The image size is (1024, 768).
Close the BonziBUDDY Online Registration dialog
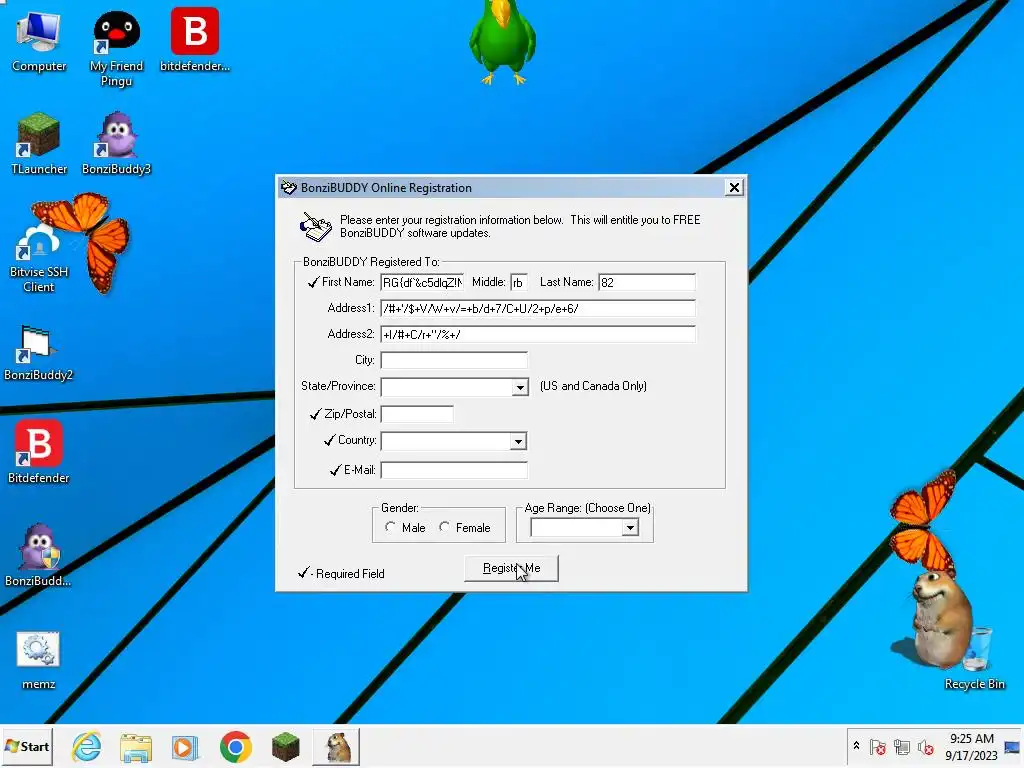[x=734, y=187]
